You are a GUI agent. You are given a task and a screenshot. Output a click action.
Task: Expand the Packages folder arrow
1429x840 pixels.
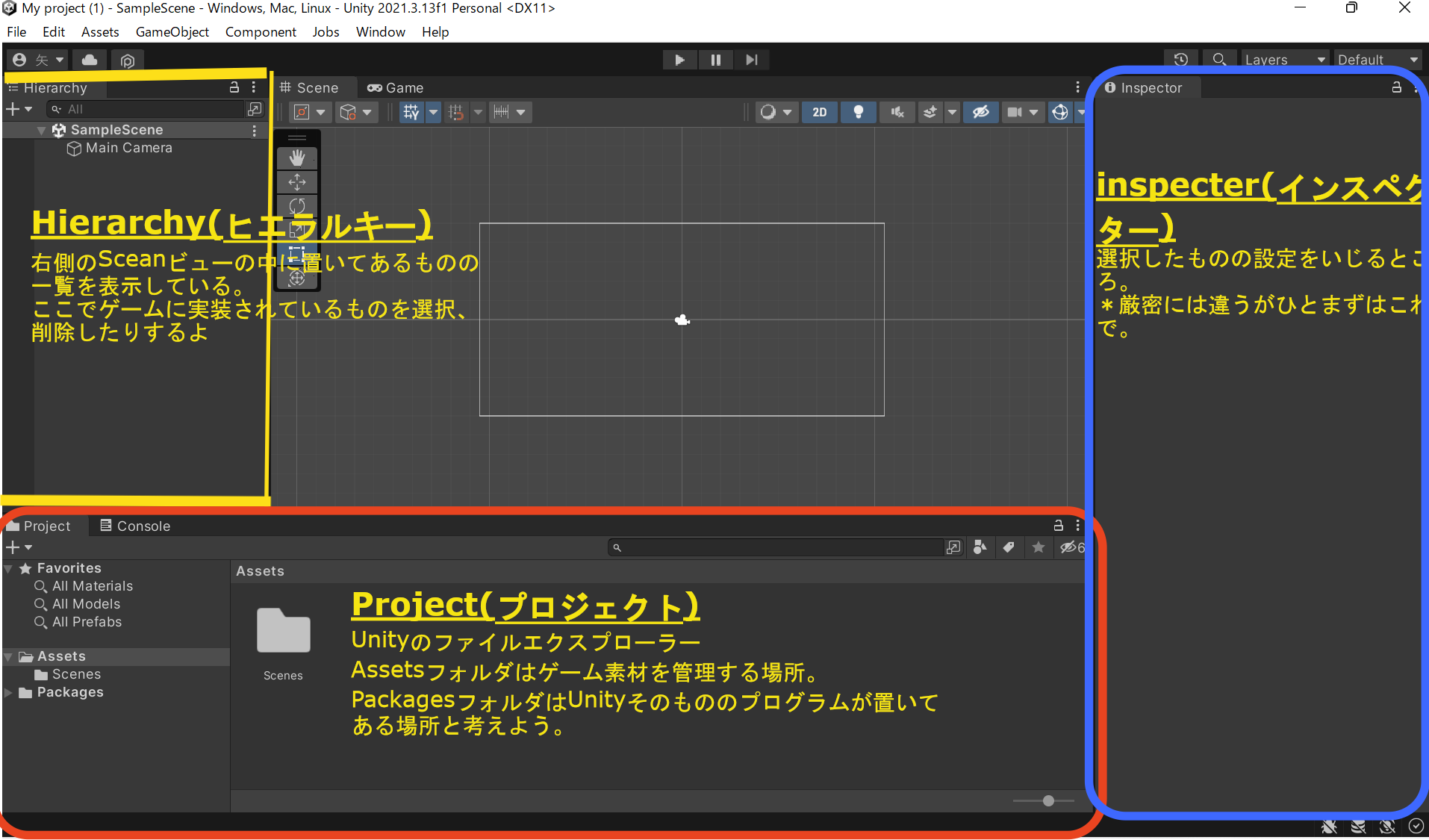(x=8, y=692)
